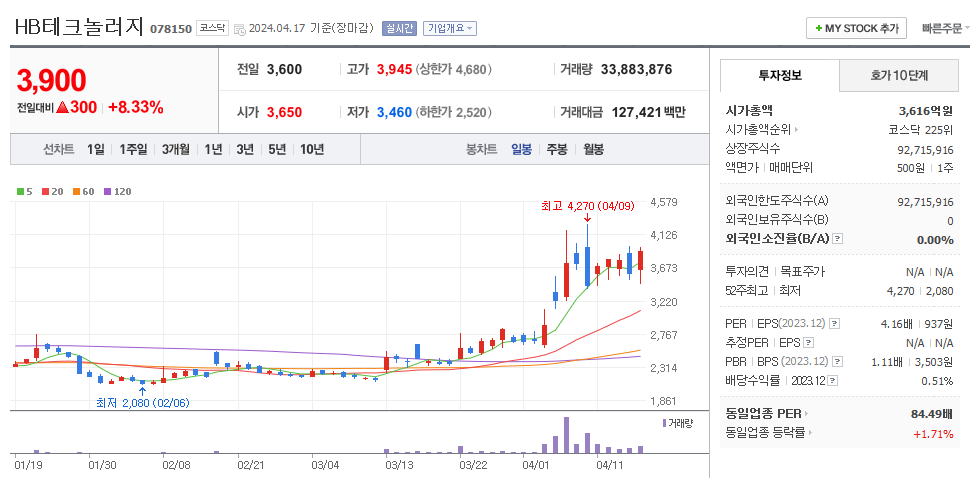Click the calendar icon beside the 2024.04.17 date
This screenshot has width=976, height=478.
click(x=240, y=29)
